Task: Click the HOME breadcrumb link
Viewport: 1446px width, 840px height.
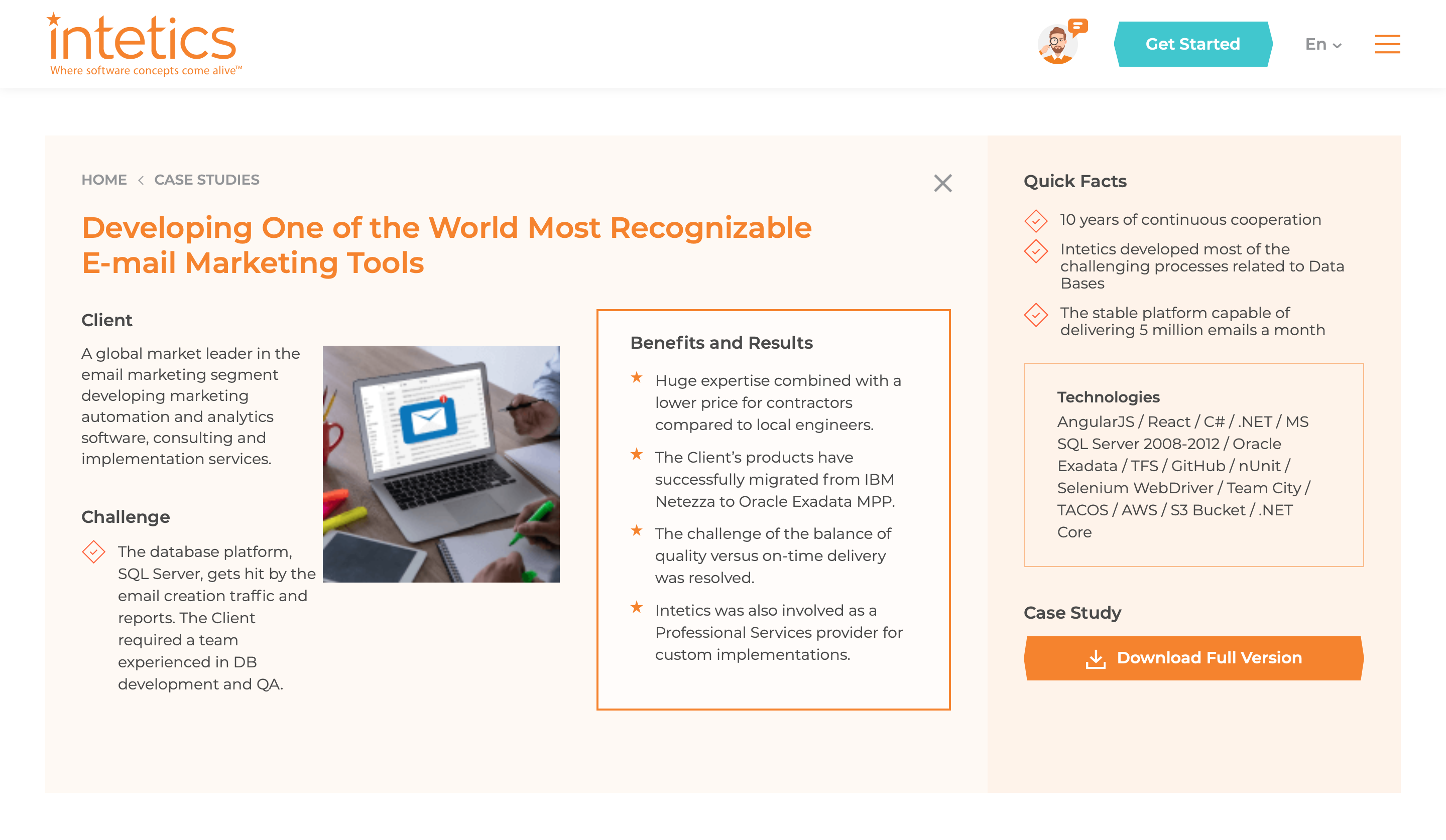Action: click(103, 179)
